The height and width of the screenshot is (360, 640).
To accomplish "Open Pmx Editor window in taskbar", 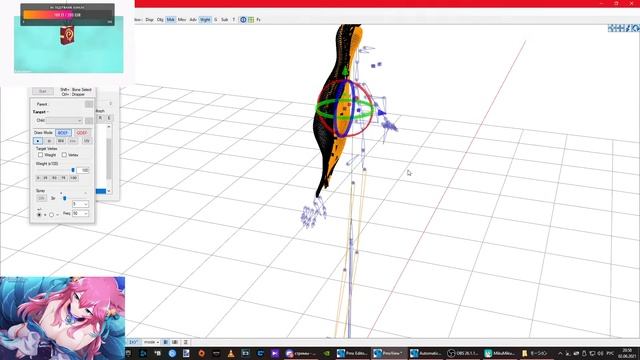I will click(352, 353).
